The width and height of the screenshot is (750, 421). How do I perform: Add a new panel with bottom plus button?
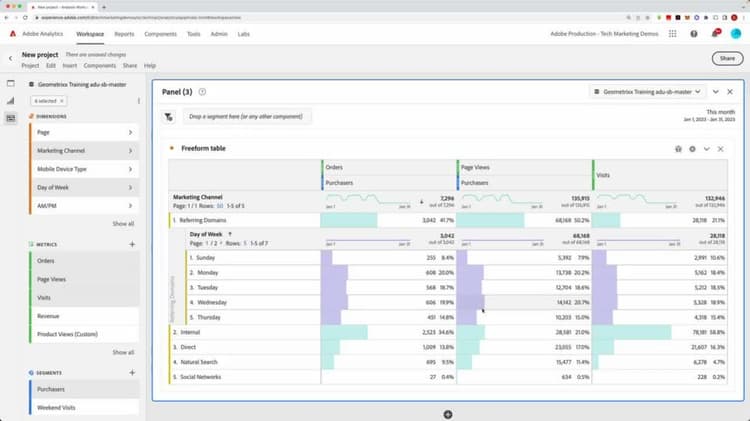[448, 415]
